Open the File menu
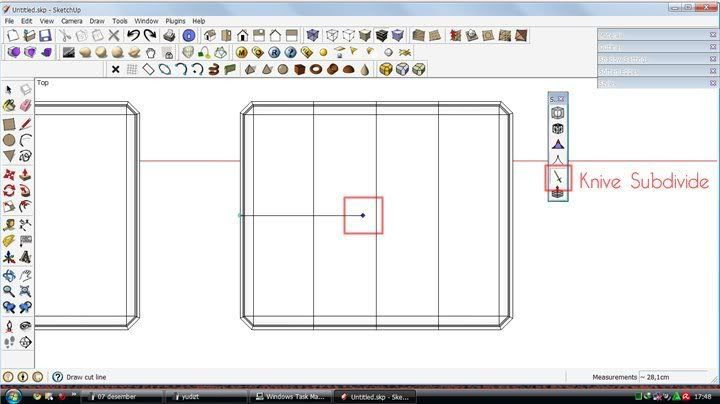 9,21
